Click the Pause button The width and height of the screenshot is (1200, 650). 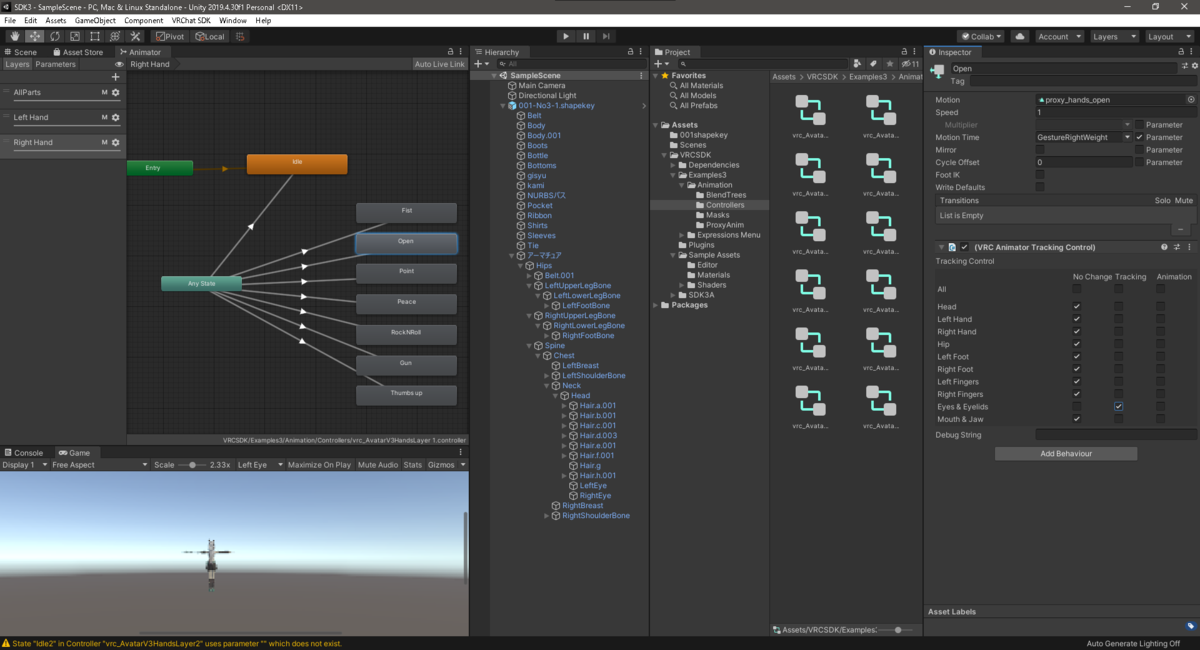tap(586, 36)
